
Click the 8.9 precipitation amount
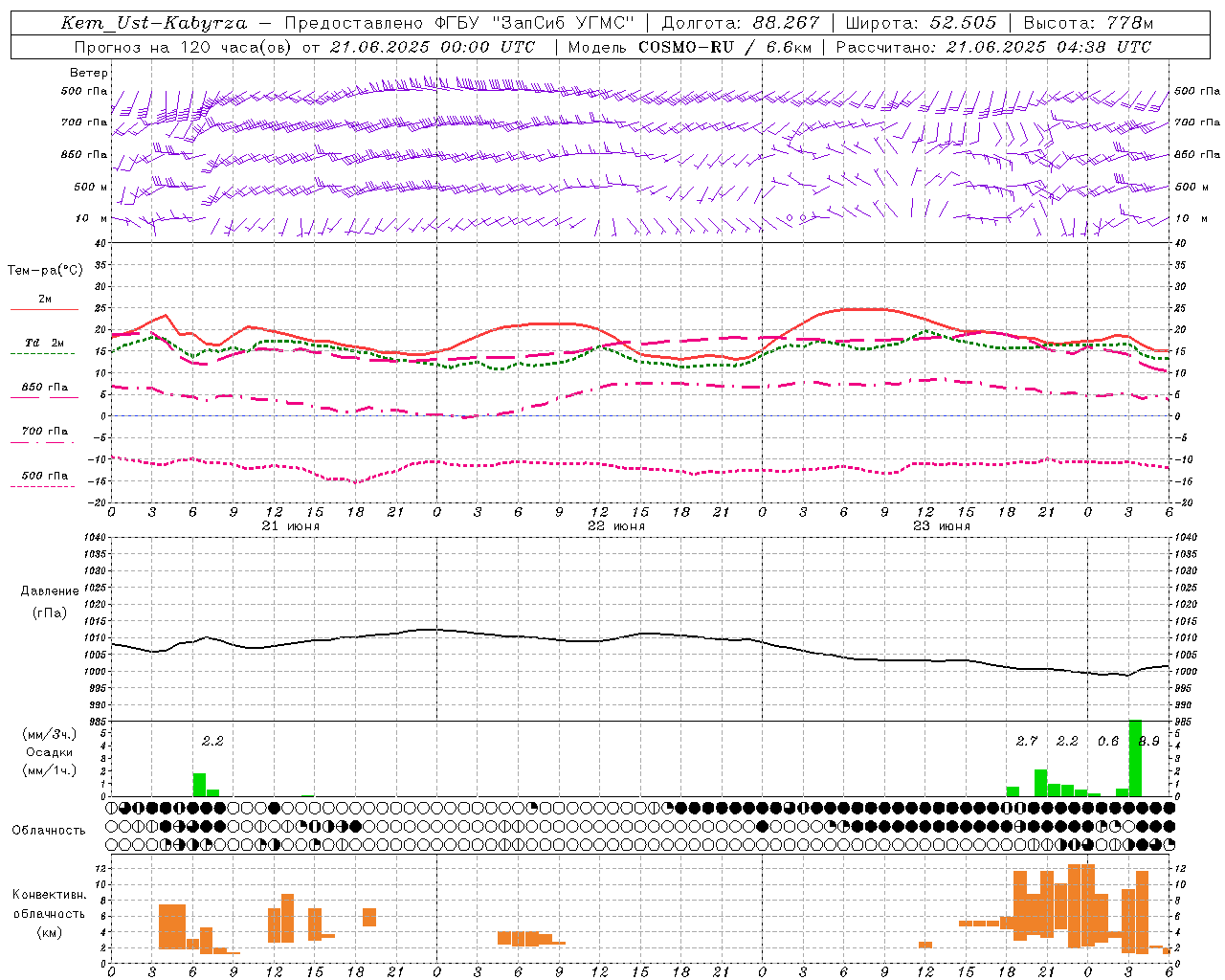(x=1149, y=742)
